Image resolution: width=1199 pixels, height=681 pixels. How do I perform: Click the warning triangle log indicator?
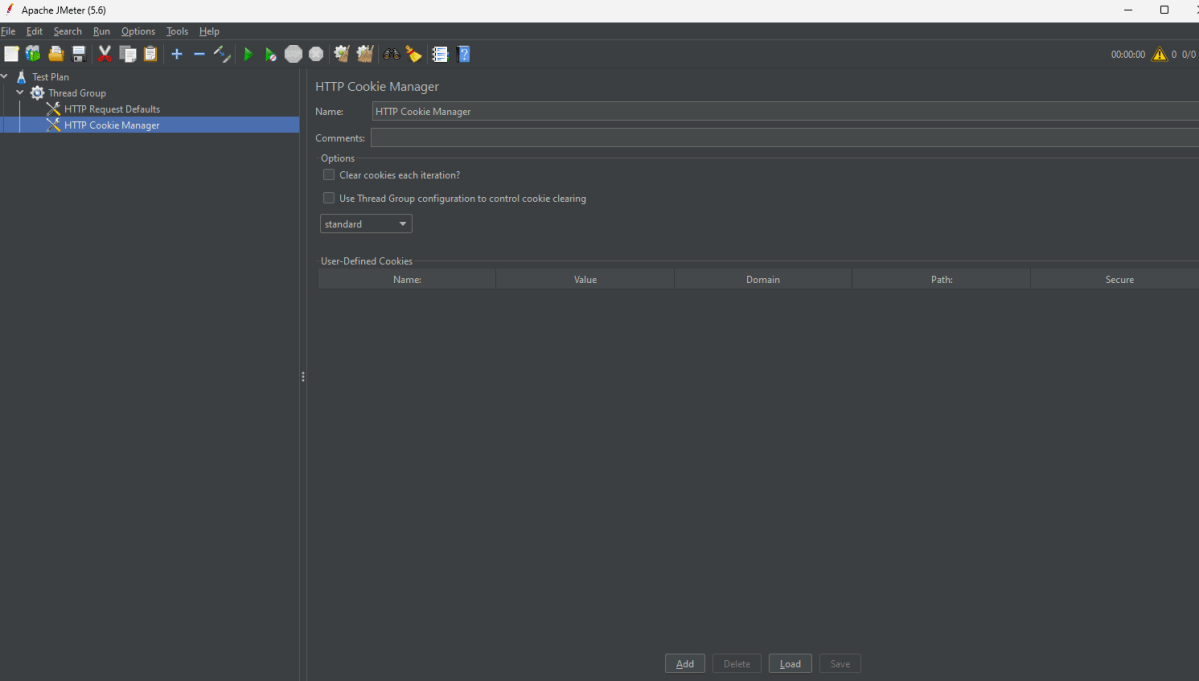(1159, 55)
